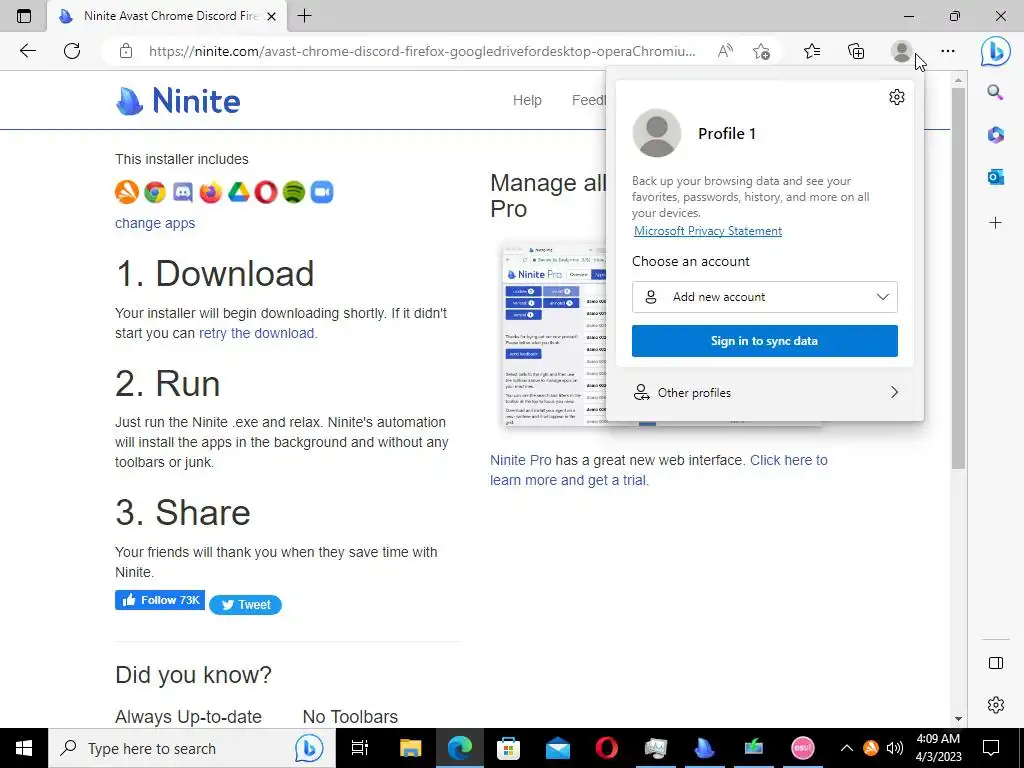Click retry the download link
1024x768 pixels.
[257, 333]
